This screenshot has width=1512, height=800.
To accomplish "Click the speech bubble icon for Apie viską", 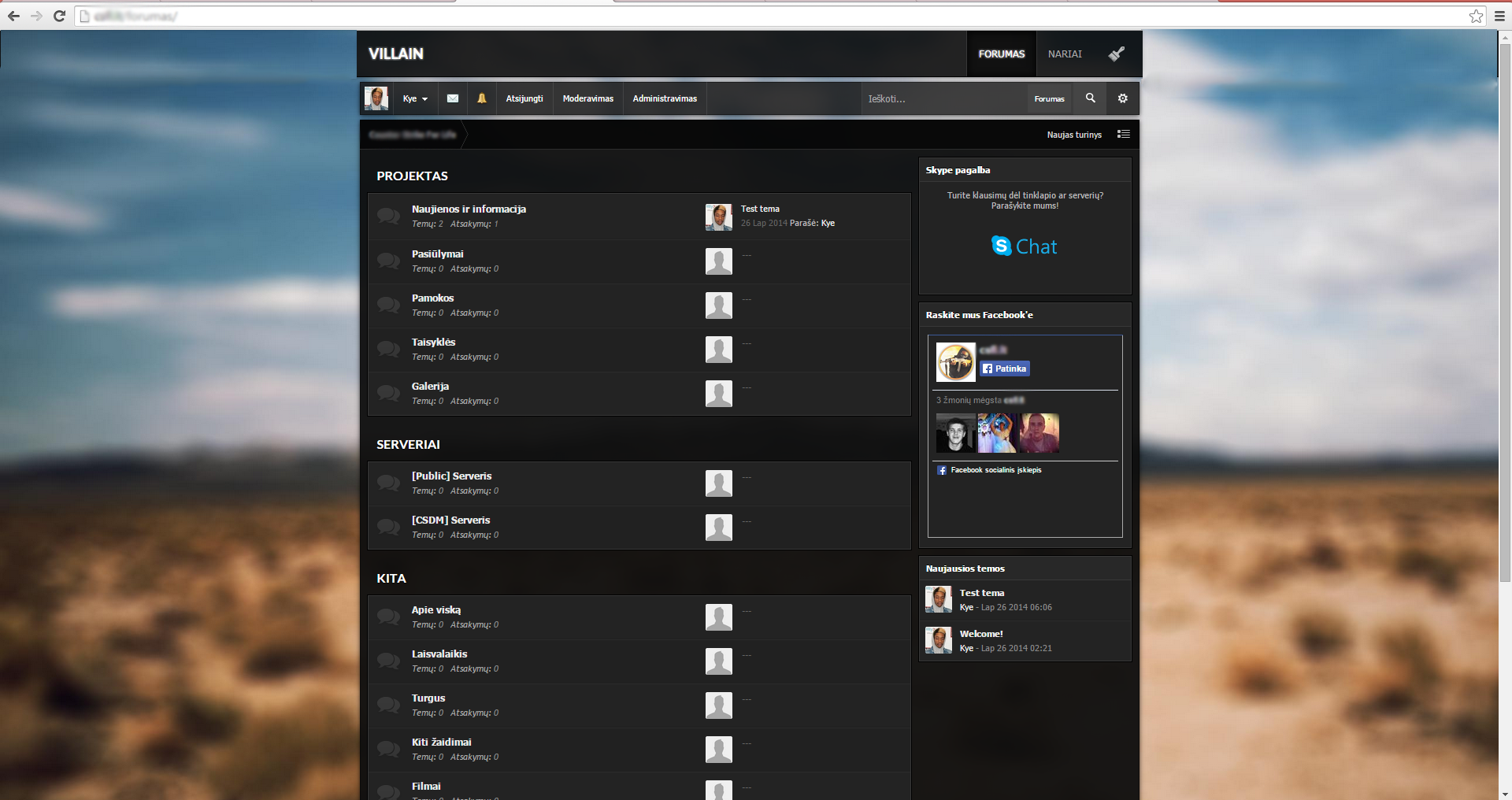I will 388,617.
